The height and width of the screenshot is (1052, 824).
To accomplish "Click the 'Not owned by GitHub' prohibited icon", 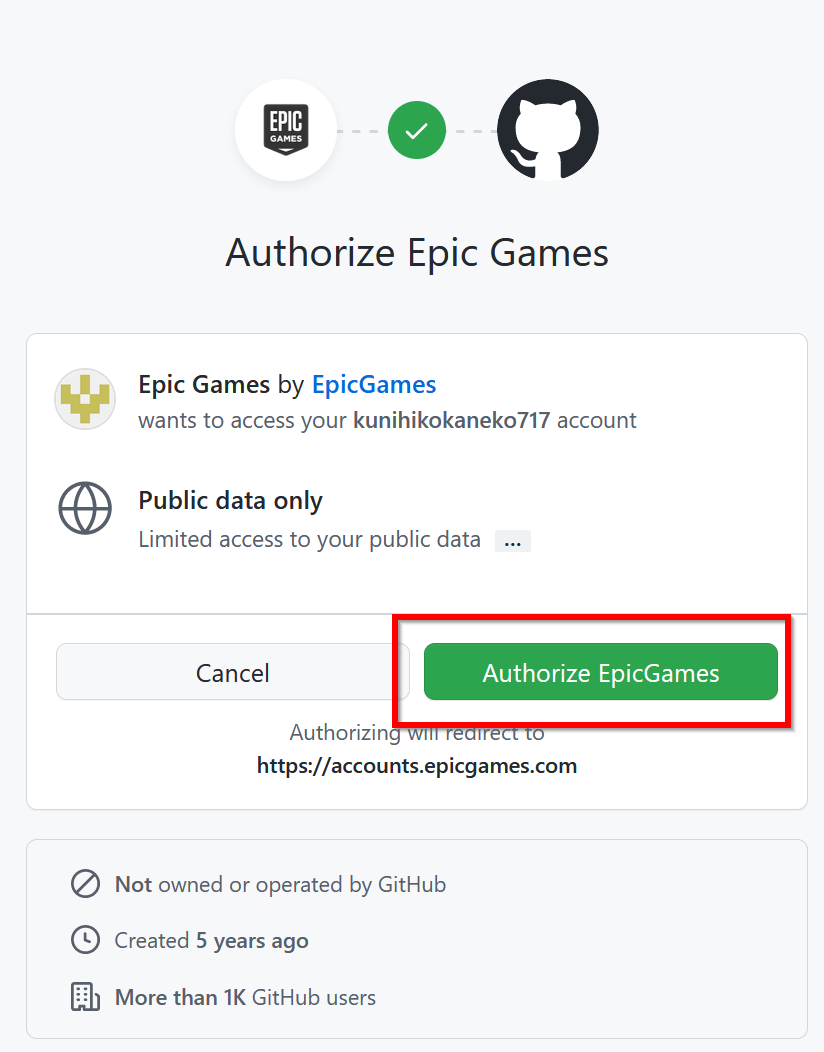I will pyautogui.click(x=85, y=884).
